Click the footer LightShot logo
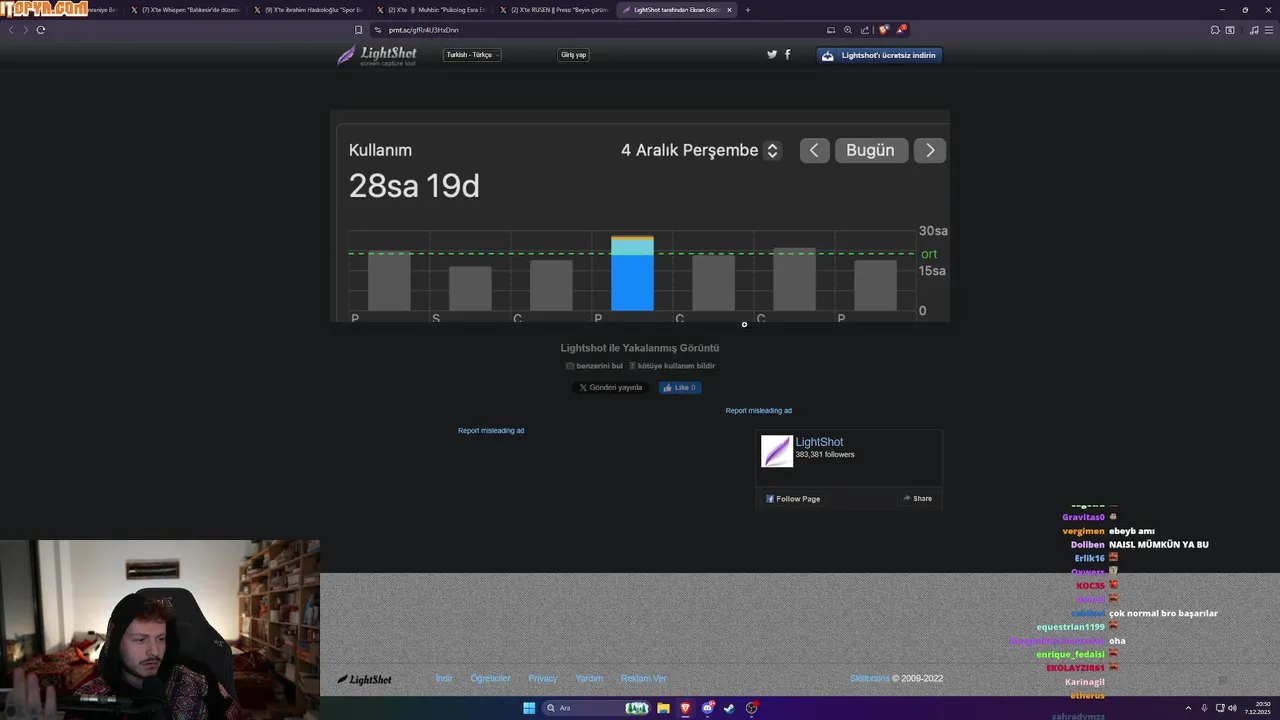This screenshot has height=720, width=1280. point(364,679)
